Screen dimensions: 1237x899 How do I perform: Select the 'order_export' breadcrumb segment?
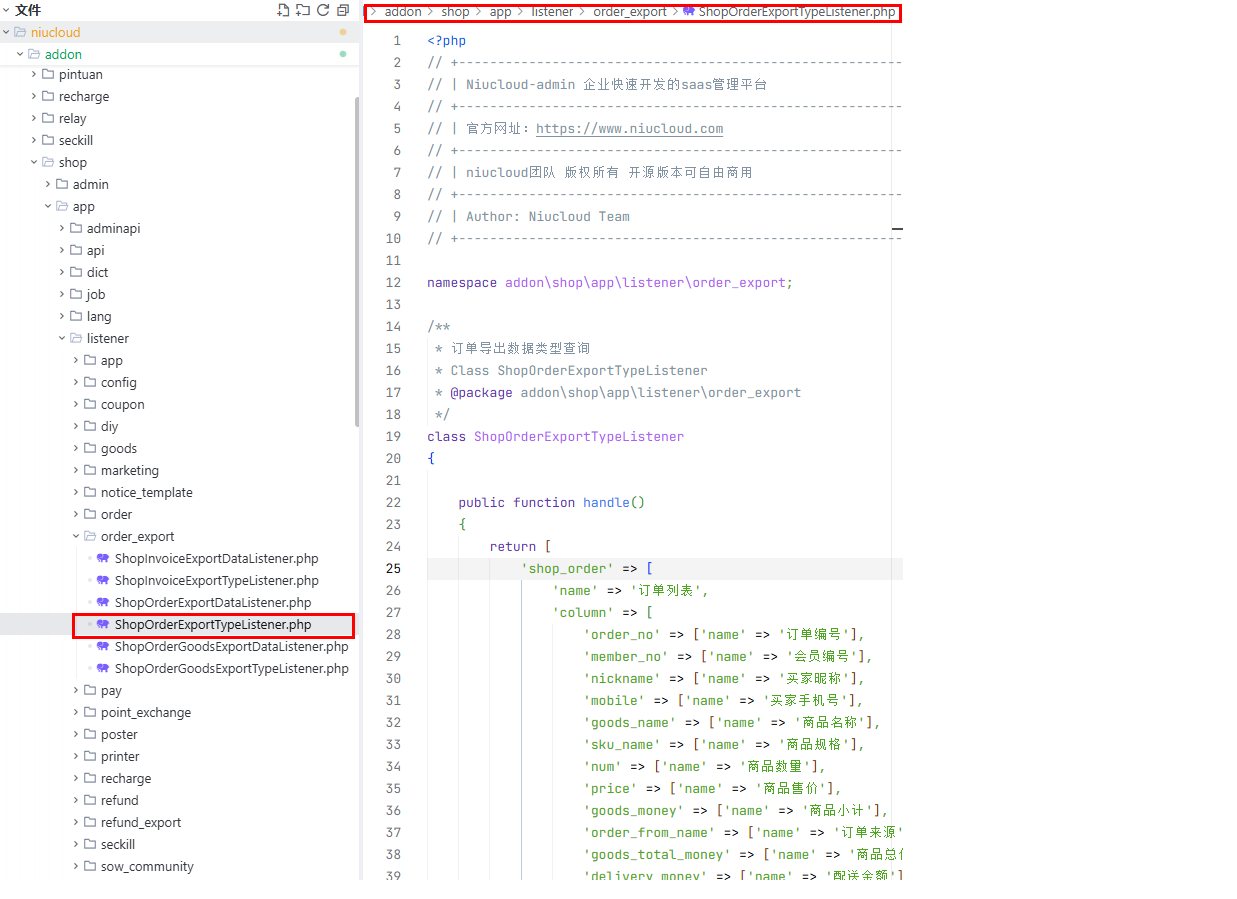point(630,12)
